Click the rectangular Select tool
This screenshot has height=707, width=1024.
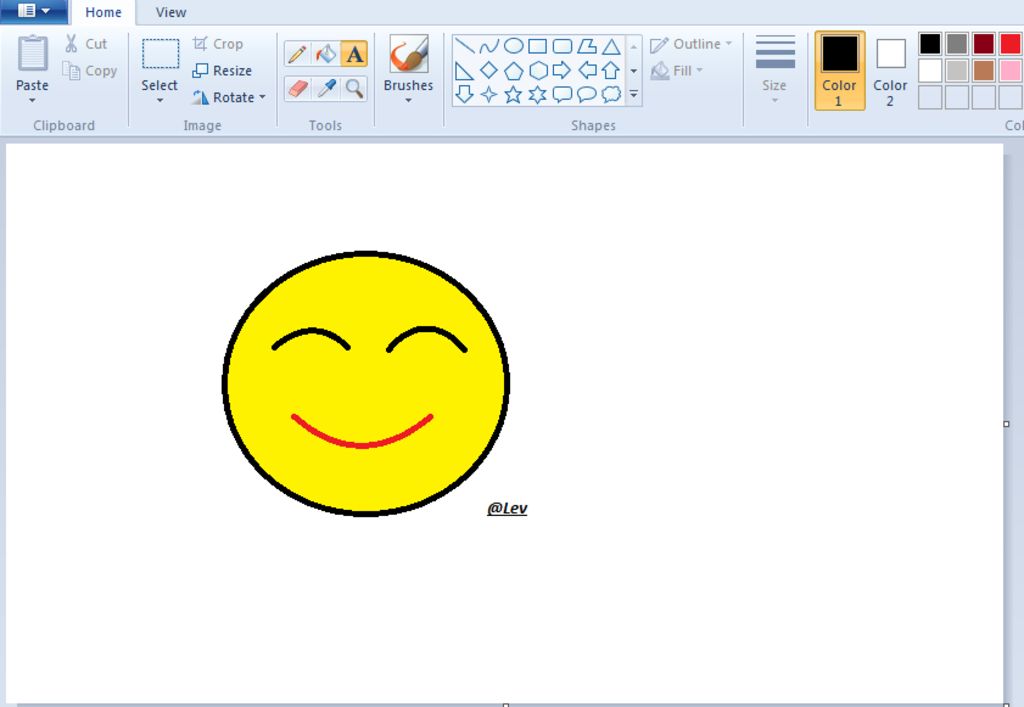(x=160, y=54)
